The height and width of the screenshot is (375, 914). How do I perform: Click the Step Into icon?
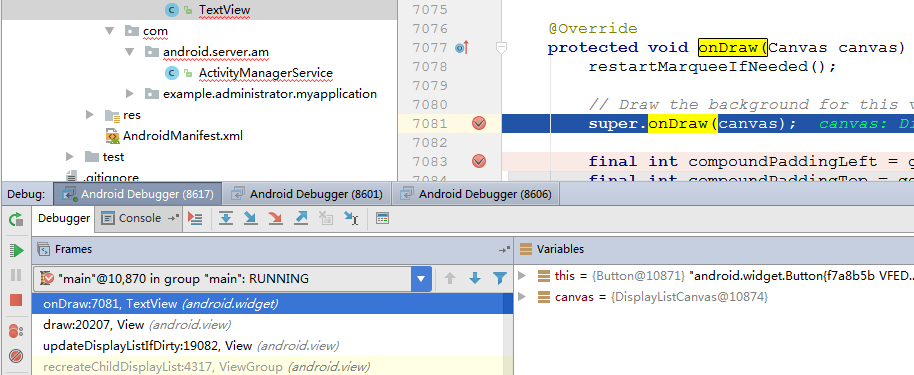[251, 219]
